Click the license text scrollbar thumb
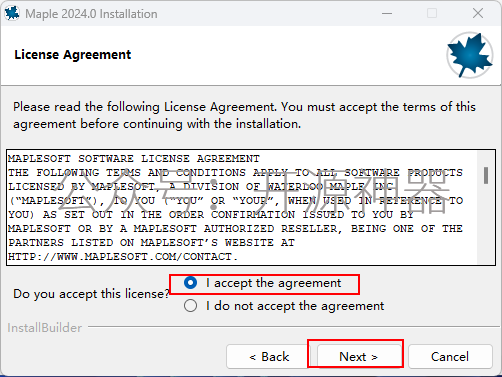Screen dimensions: 502x377 click(x=486, y=175)
